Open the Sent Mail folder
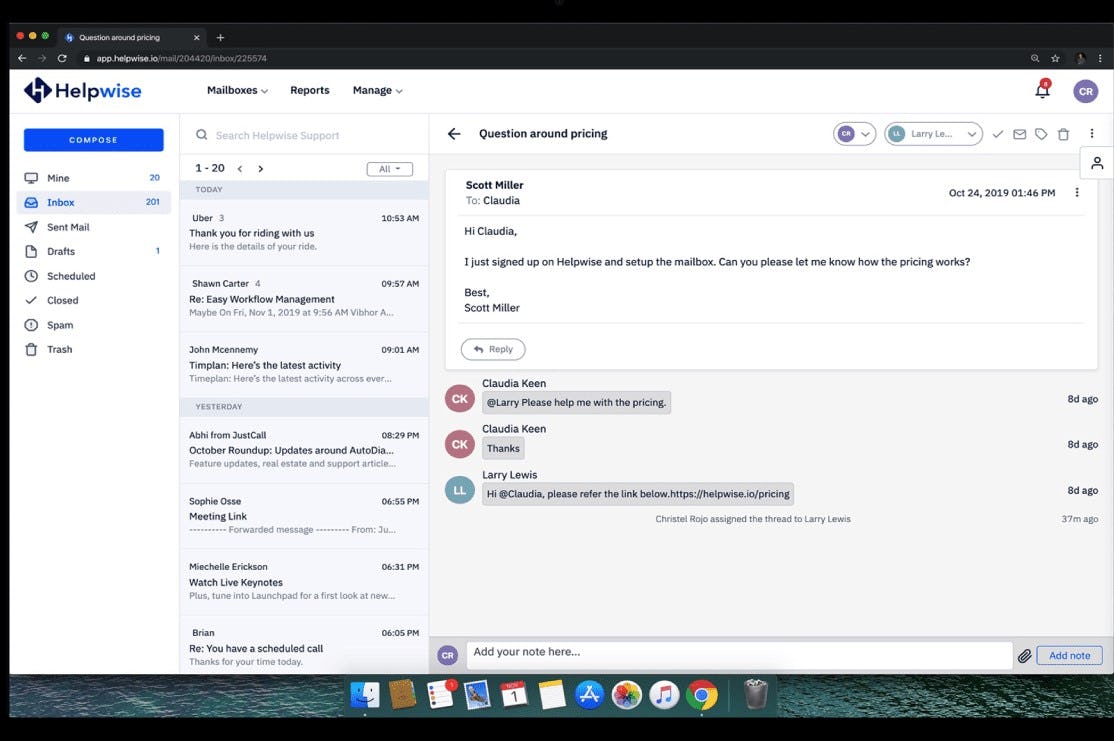The width and height of the screenshot is (1114, 741). click(x=93, y=227)
